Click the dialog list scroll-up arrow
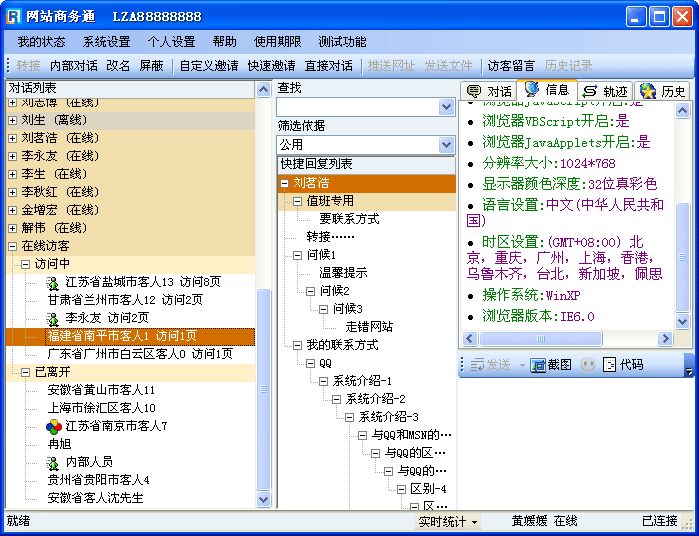The image size is (699, 536). point(263,90)
